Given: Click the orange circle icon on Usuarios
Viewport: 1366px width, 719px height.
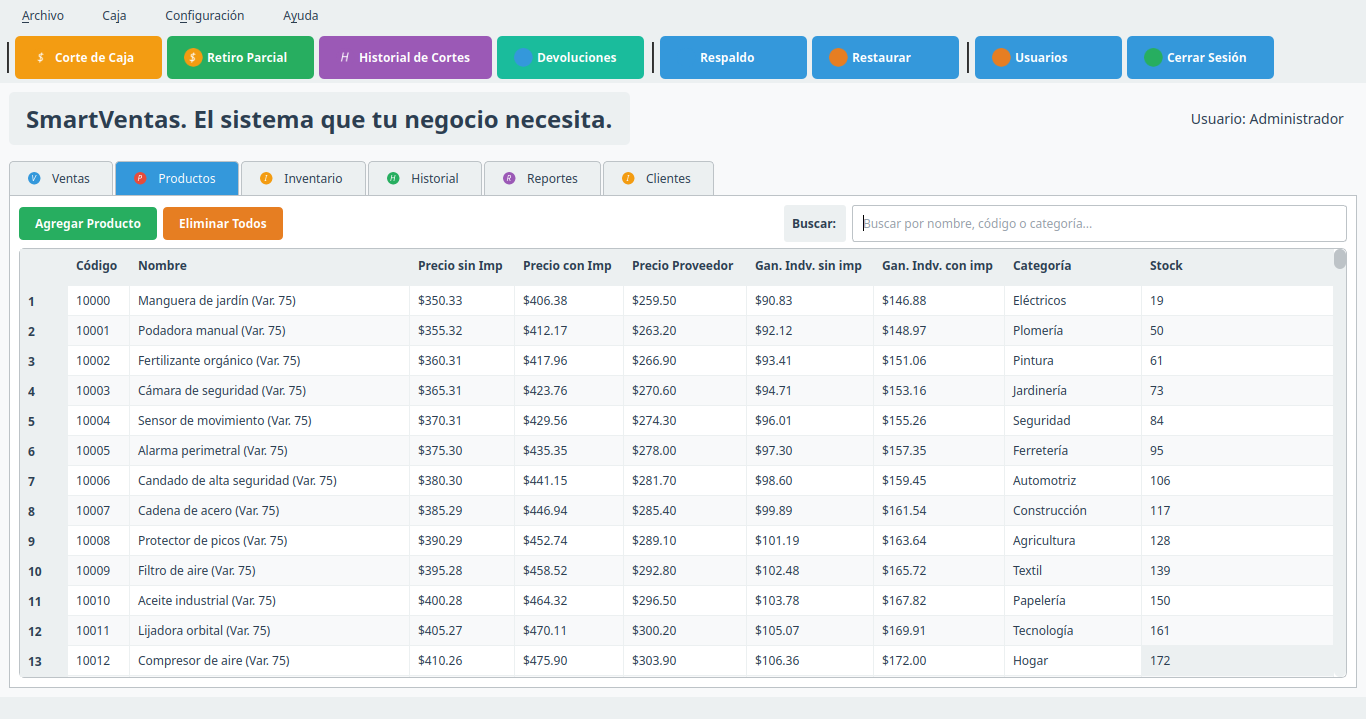Looking at the screenshot, I should click(x=1001, y=58).
